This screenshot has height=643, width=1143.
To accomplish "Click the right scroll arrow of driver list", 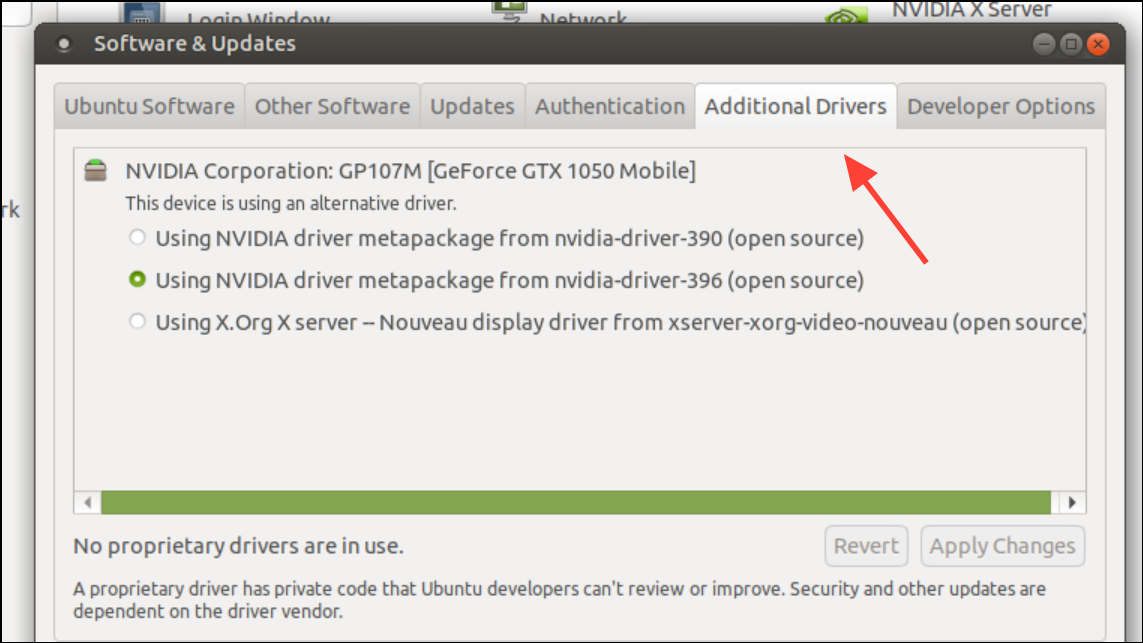I will pos(1072,502).
